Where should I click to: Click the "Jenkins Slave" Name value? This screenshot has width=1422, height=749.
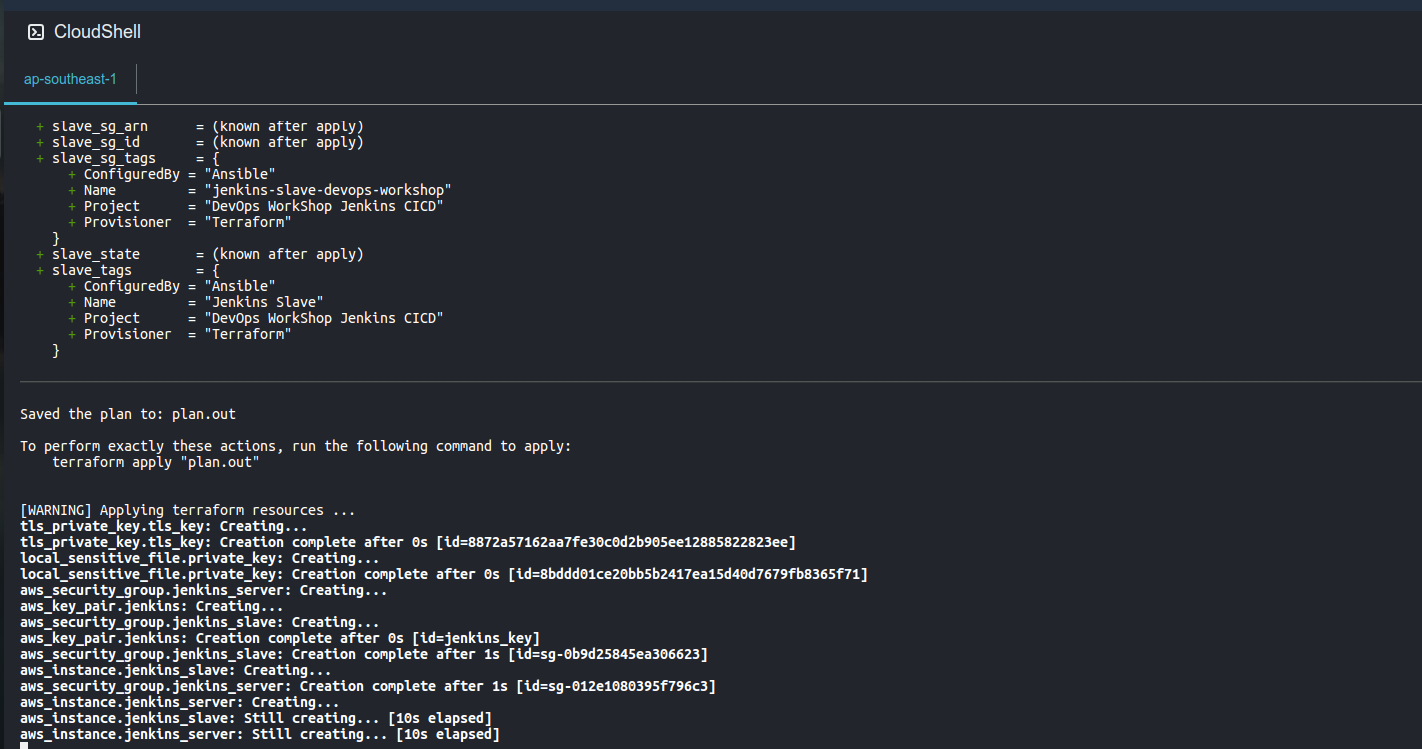[x=264, y=302]
